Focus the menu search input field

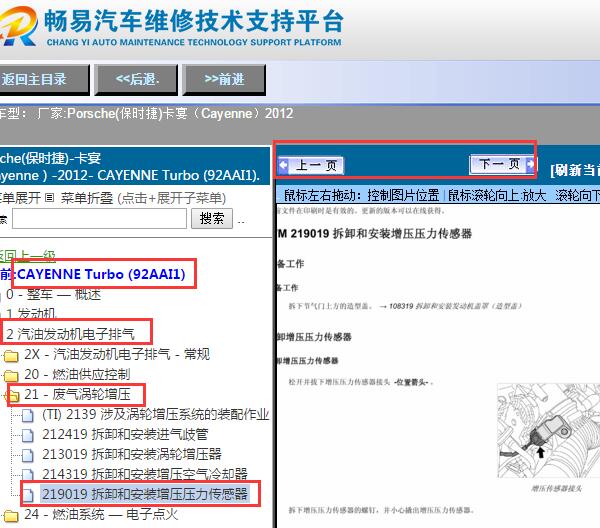[99, 218]
